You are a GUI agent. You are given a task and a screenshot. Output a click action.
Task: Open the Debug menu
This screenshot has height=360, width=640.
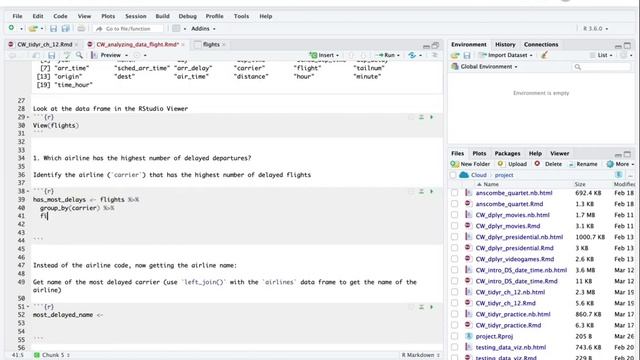click(x=187, y=16)
